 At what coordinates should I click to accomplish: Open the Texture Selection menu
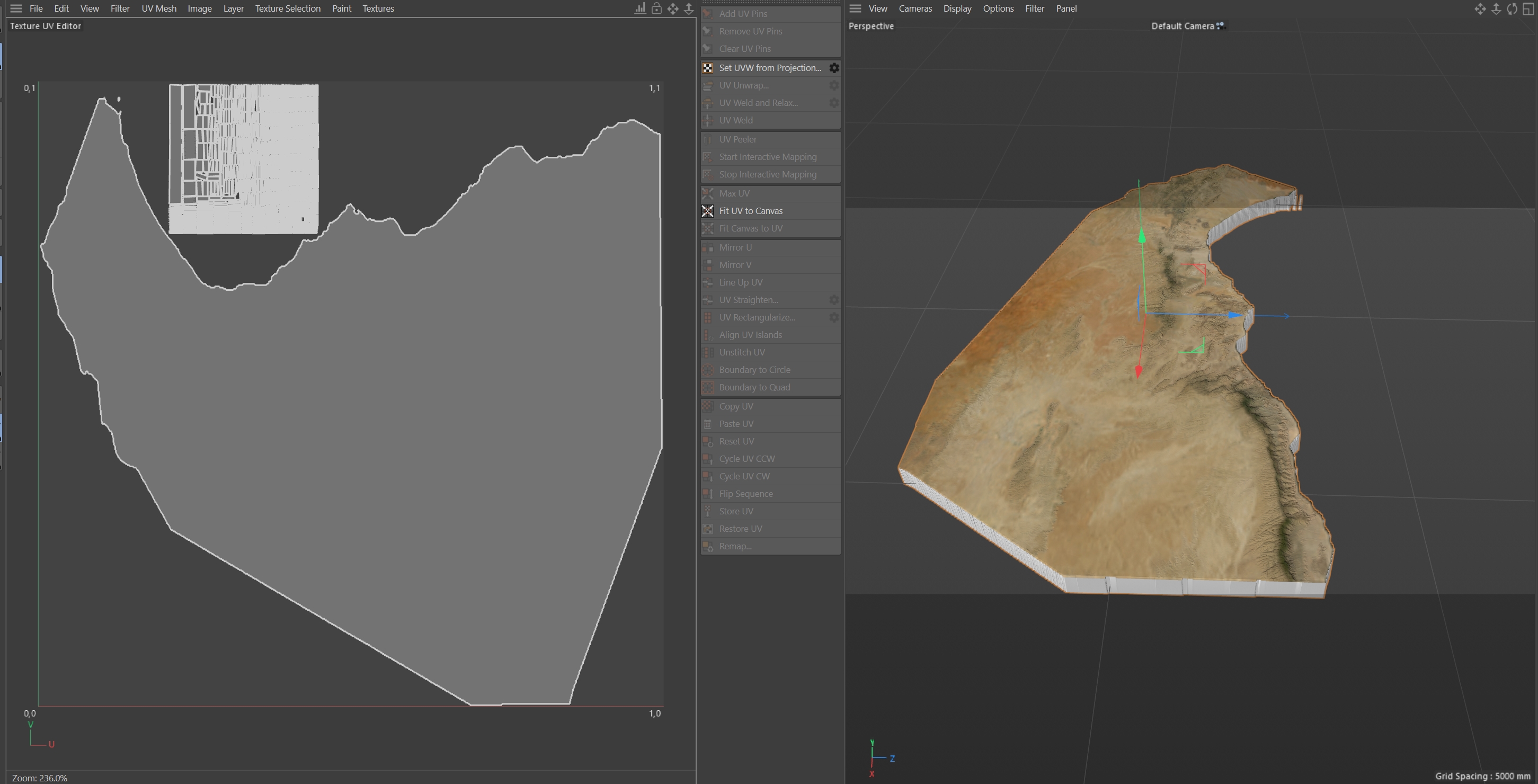pos(287,8)
